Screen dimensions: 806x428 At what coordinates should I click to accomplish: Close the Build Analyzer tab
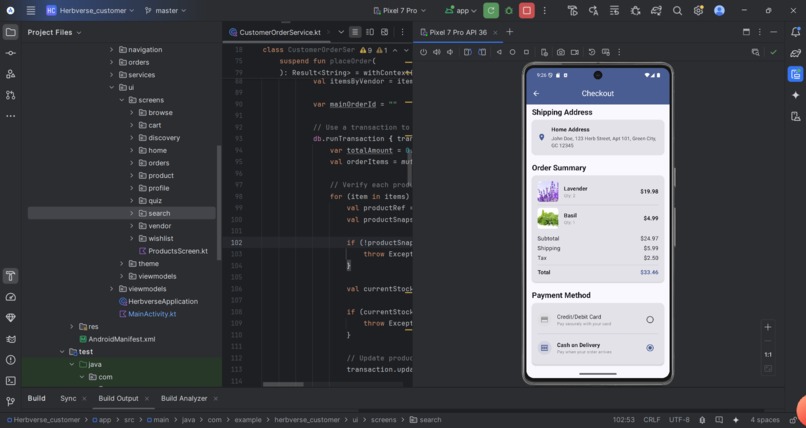pyautogui.click(x=215, y=398)
